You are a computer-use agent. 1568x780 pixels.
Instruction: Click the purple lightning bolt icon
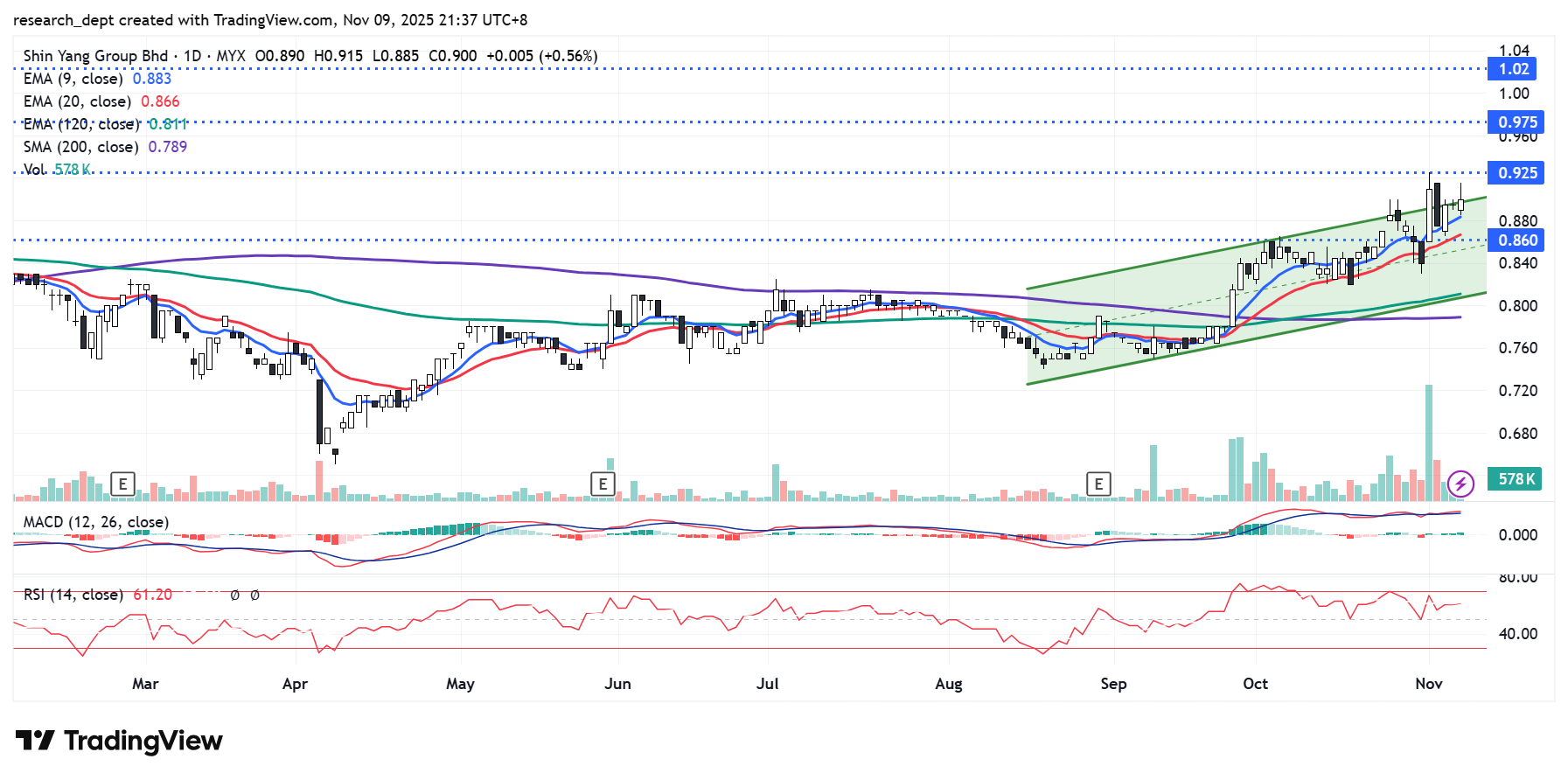point(1460,483)
